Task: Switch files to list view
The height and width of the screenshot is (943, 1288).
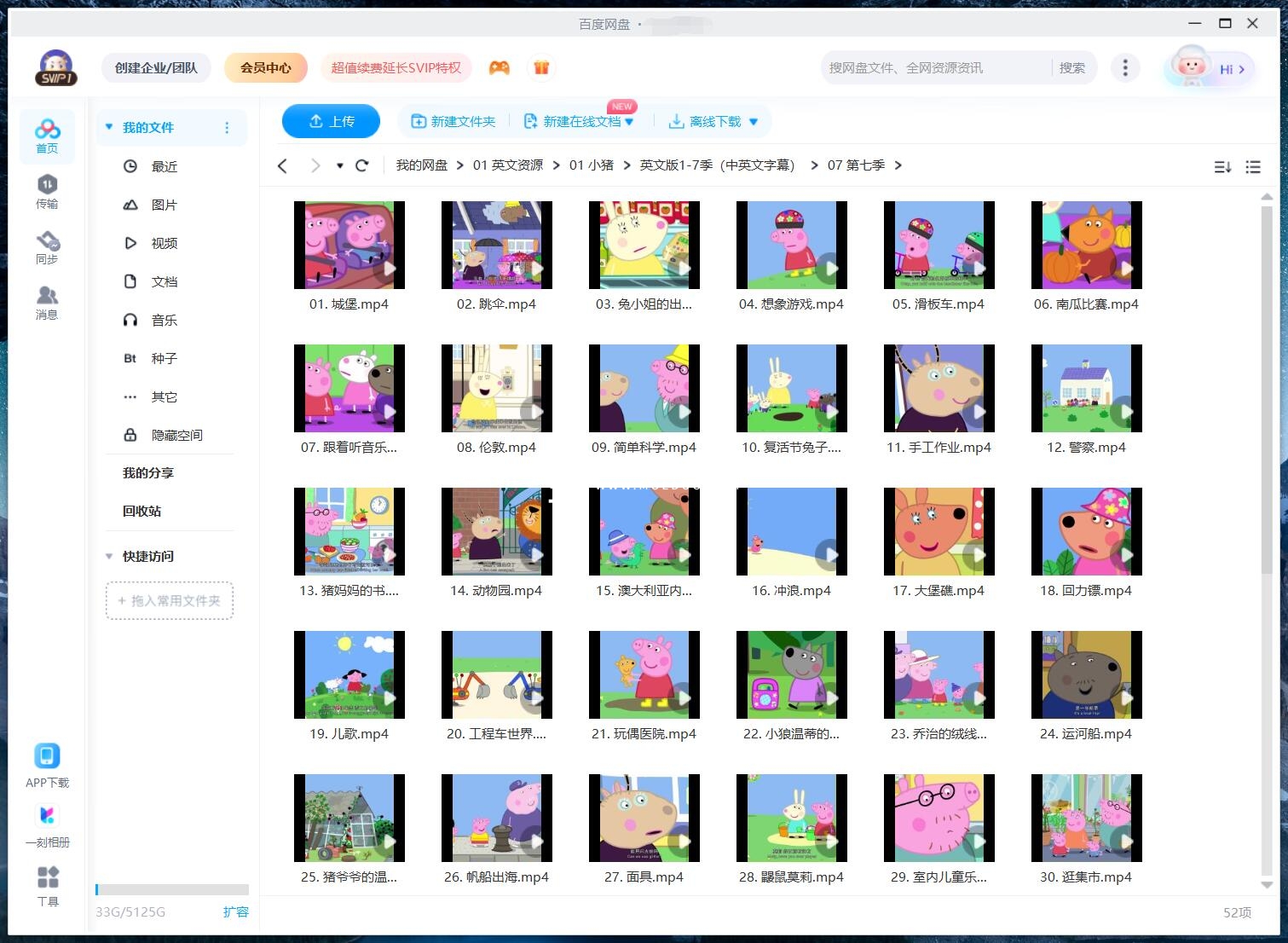Action: pos(1253,166)
